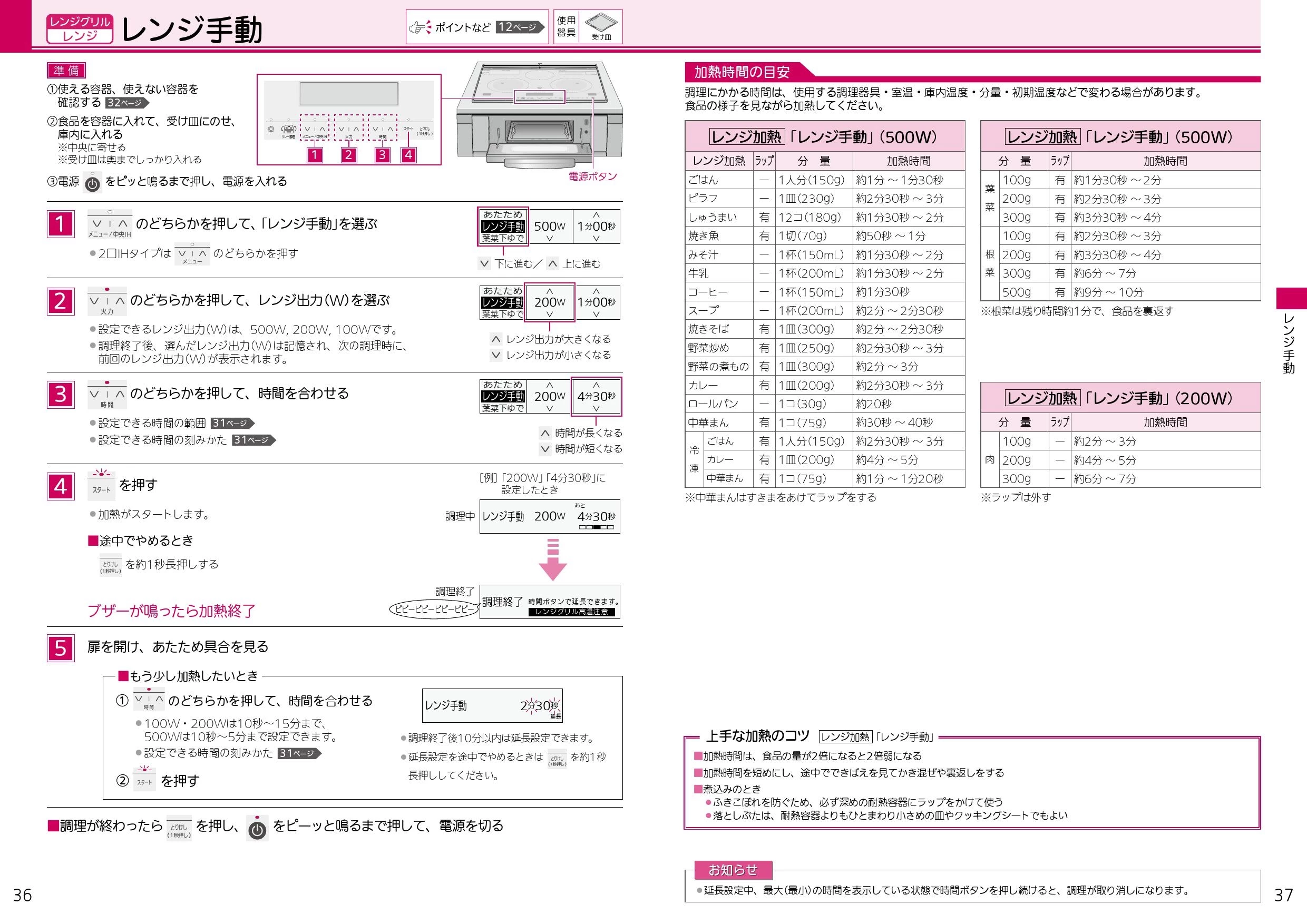Image resolution: width=1307 pixels, height=924 pixels.
Task: Click the スタート button icon in step 4
Action: [101, 485]
